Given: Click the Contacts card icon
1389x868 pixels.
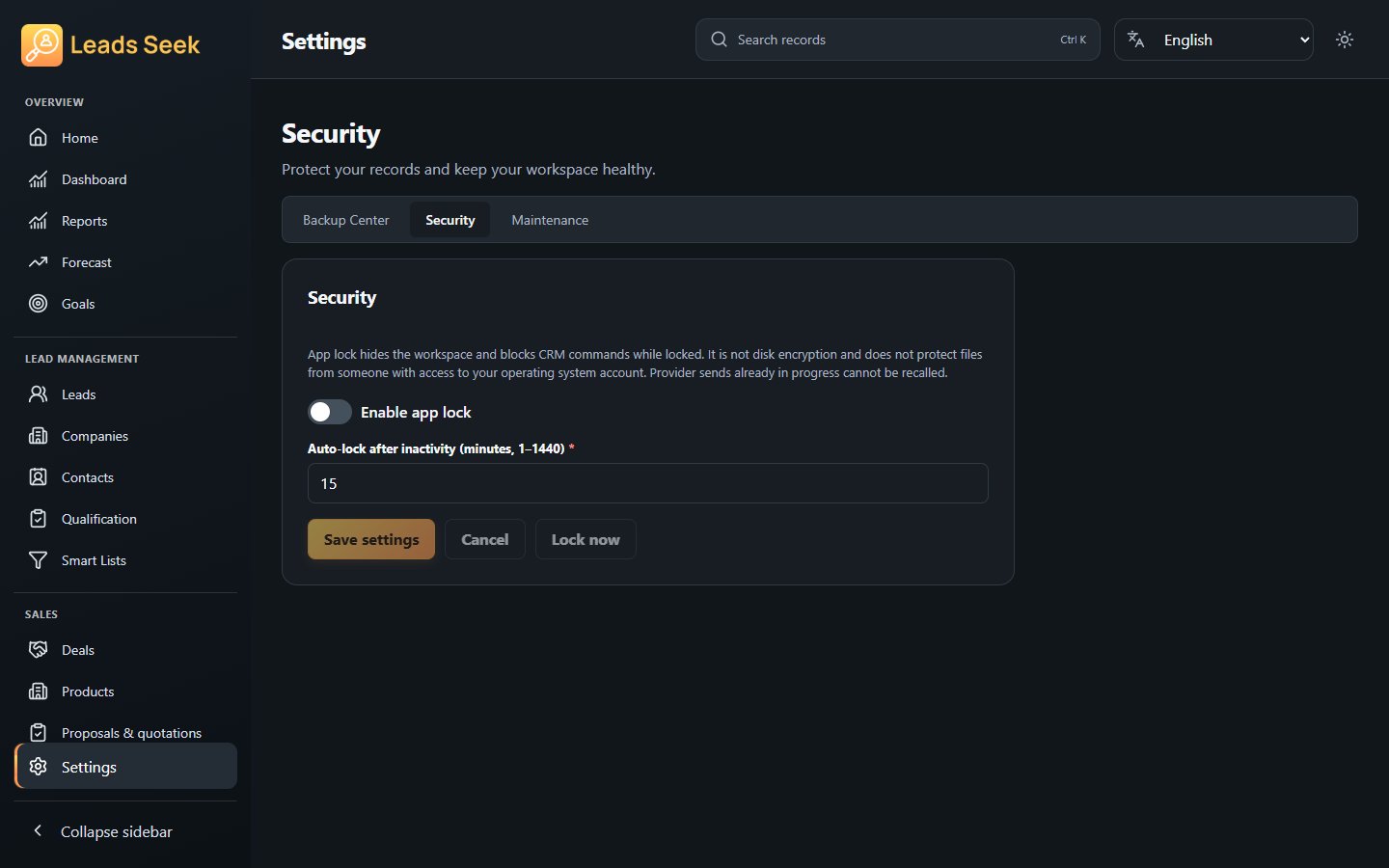Looking at the screenshot, I should (x=38, y=477).
